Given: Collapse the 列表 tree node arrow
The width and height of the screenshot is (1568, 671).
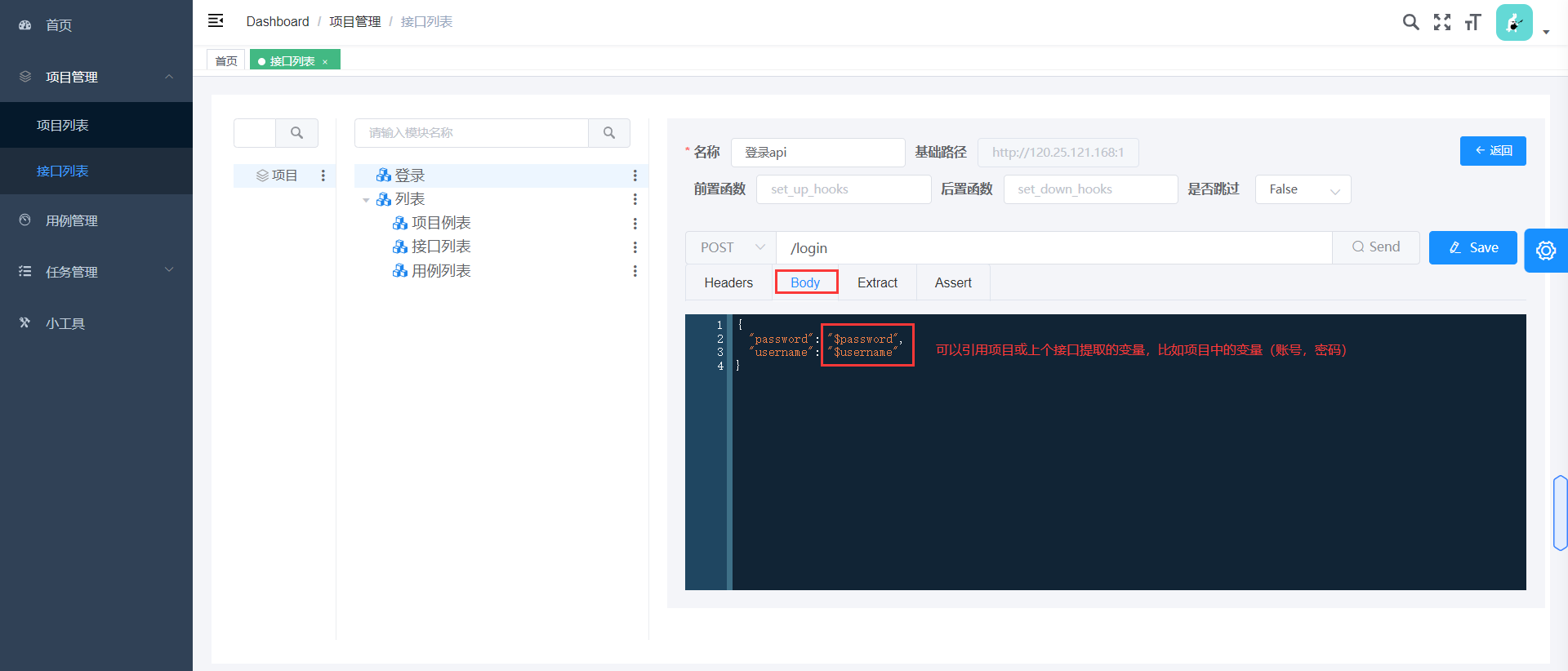Looking at the screenshot, I should click(x=366, y=200).
